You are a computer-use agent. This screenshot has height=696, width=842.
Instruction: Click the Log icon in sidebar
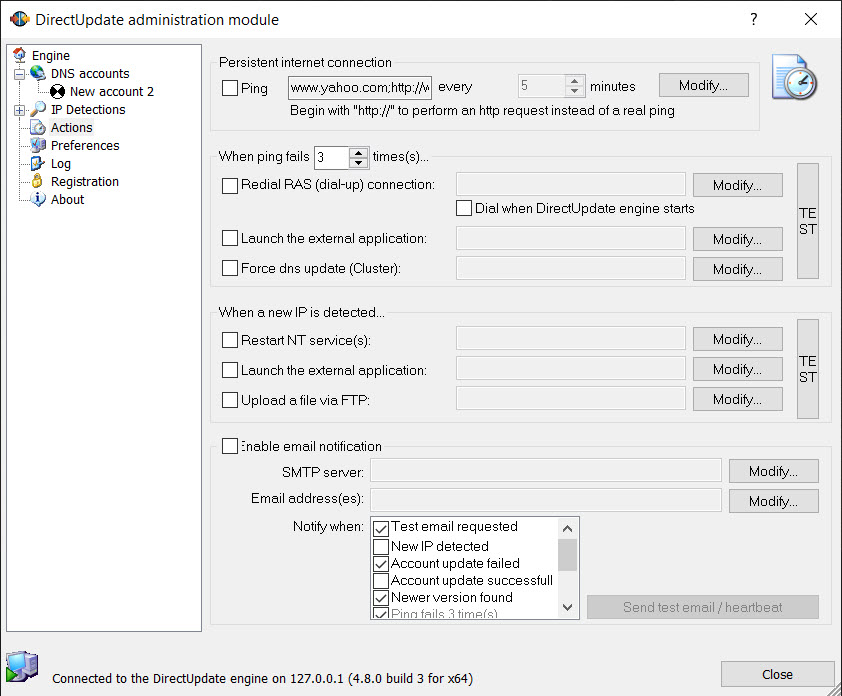(38, 163)
